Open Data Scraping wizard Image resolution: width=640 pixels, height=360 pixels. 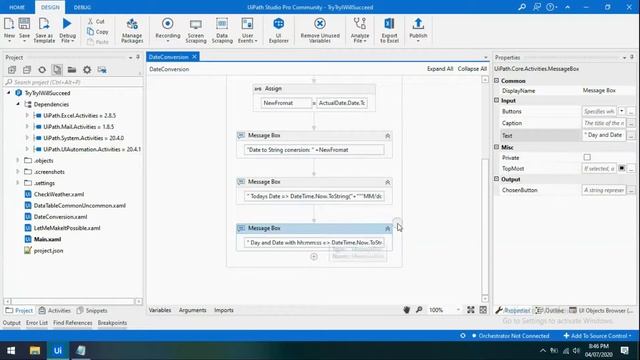pyautogui.click(x=222, y=30)
